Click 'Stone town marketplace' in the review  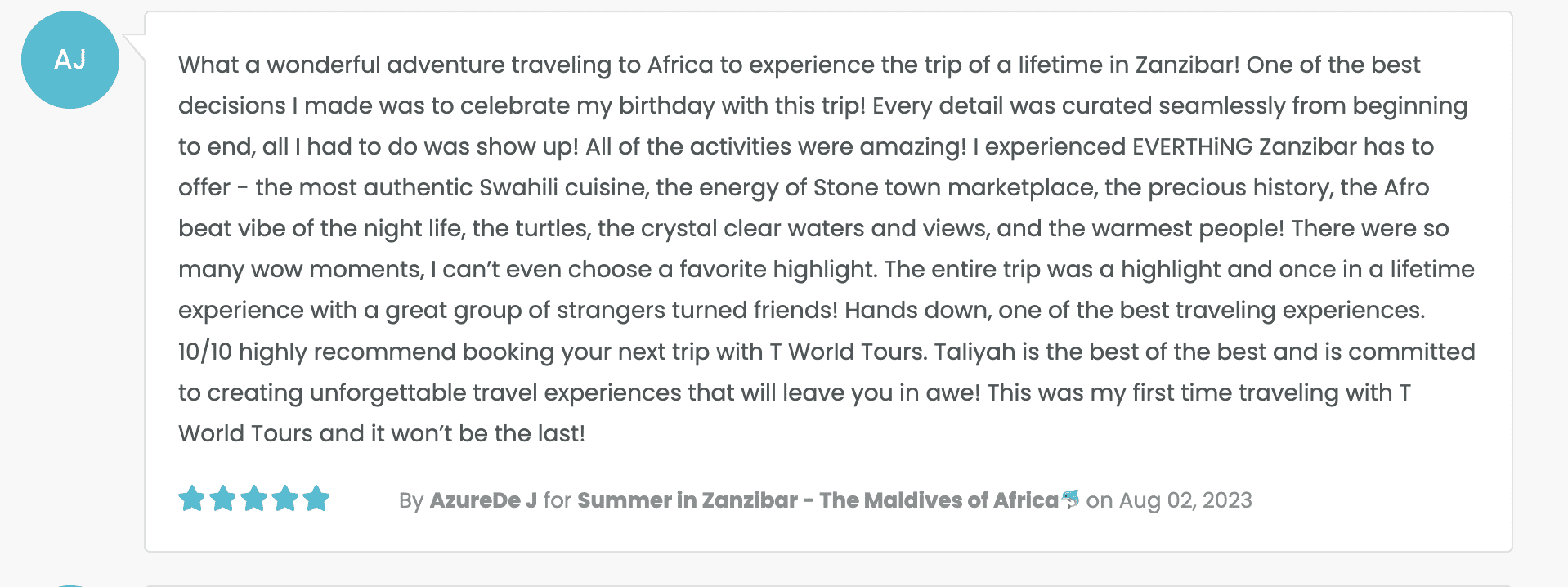coord(953,188)
